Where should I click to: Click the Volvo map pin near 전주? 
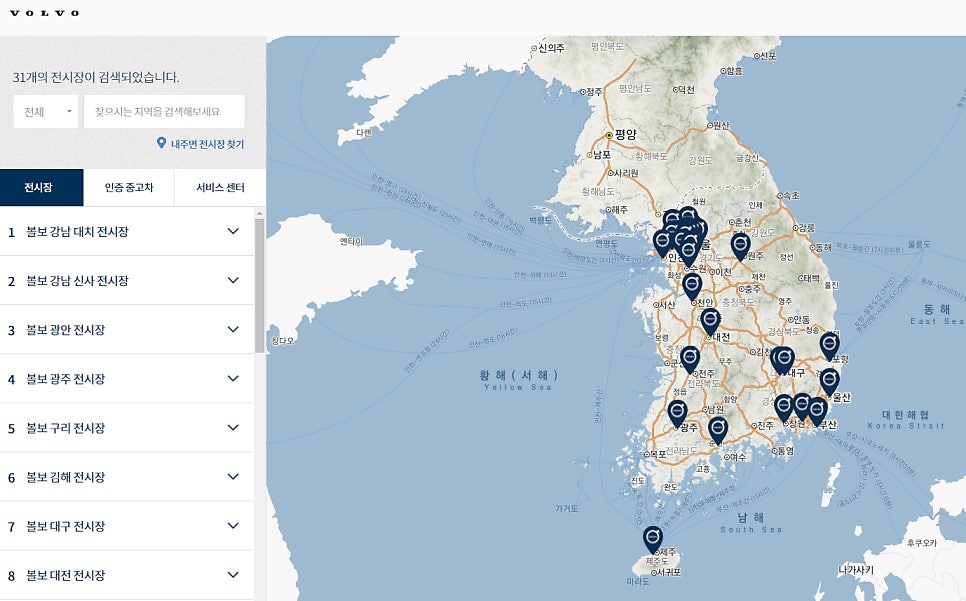[x=689, y=358]
